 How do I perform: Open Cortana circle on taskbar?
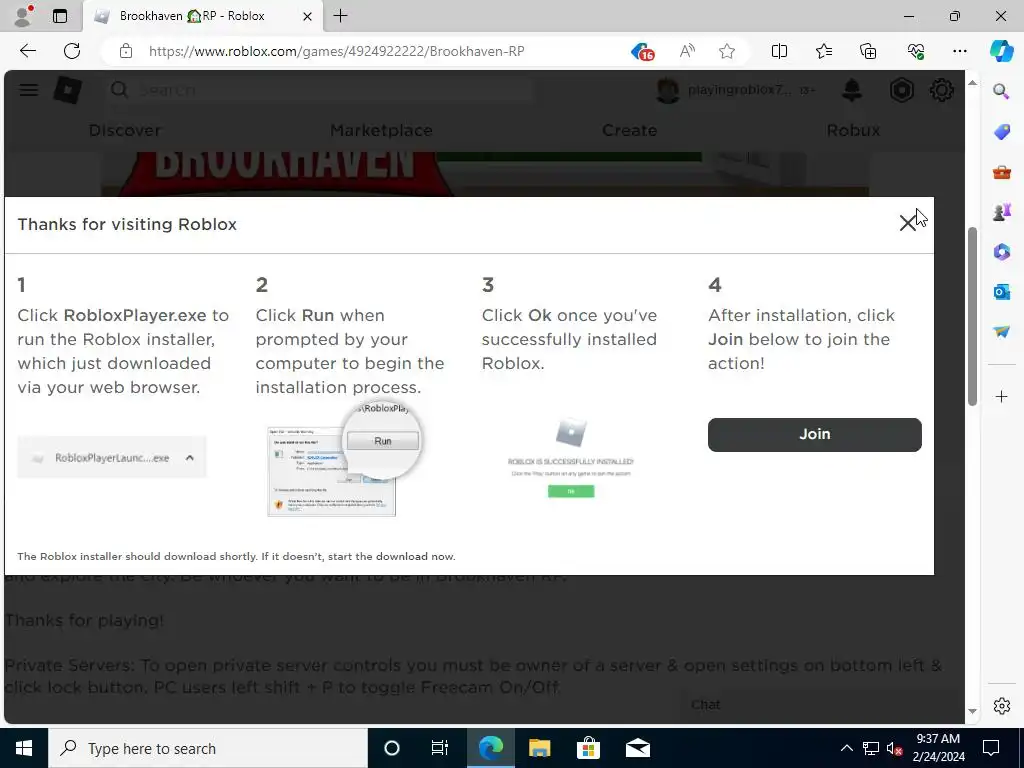[x=392, y=748]
